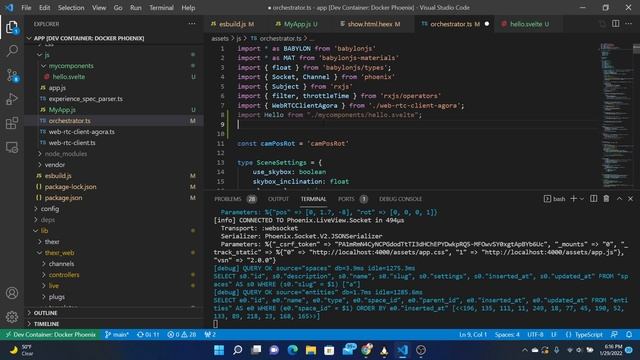Switch to Debug Console panel tab
Screen dimensions: 640x360
point(400,199)
